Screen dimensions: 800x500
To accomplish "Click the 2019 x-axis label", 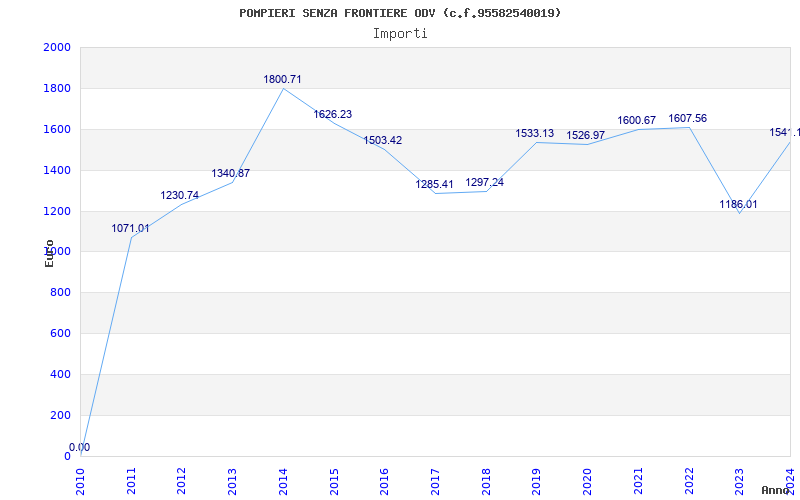I will tap(537, 481).
